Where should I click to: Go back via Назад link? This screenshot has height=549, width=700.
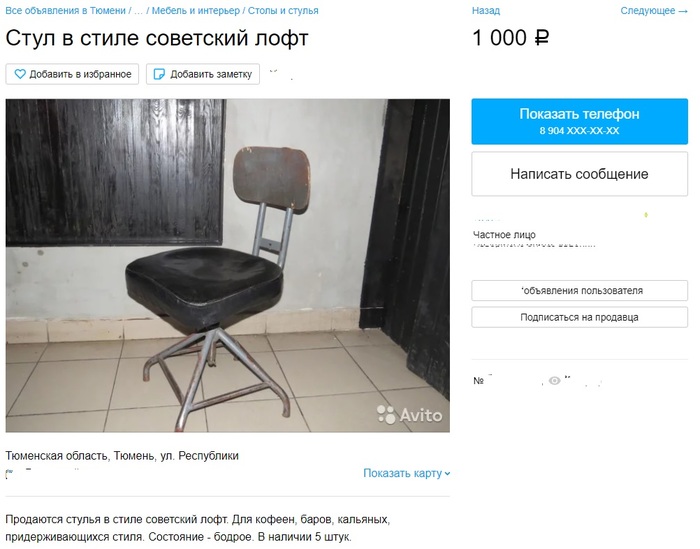(486, 11)
